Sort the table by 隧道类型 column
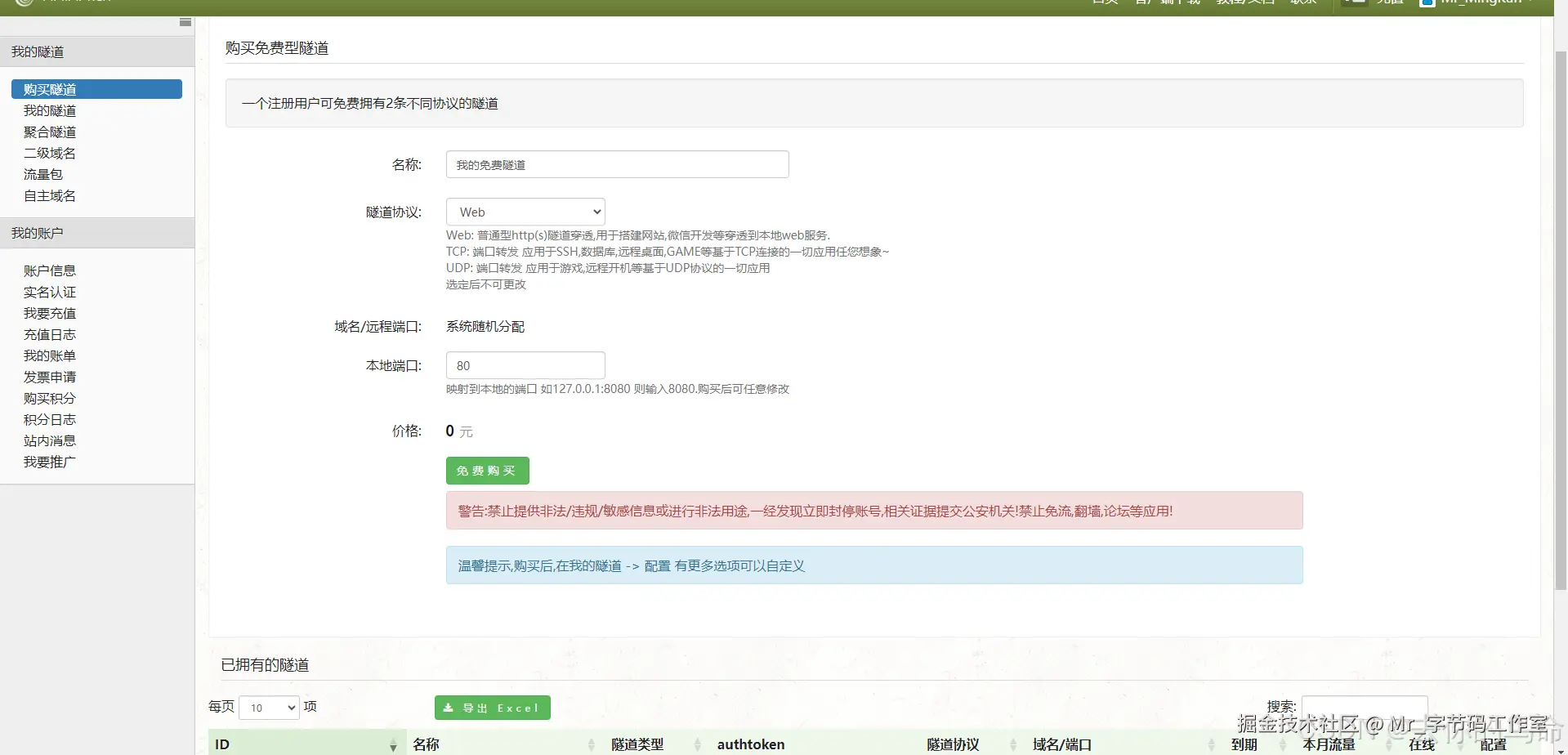 point(657,744)
